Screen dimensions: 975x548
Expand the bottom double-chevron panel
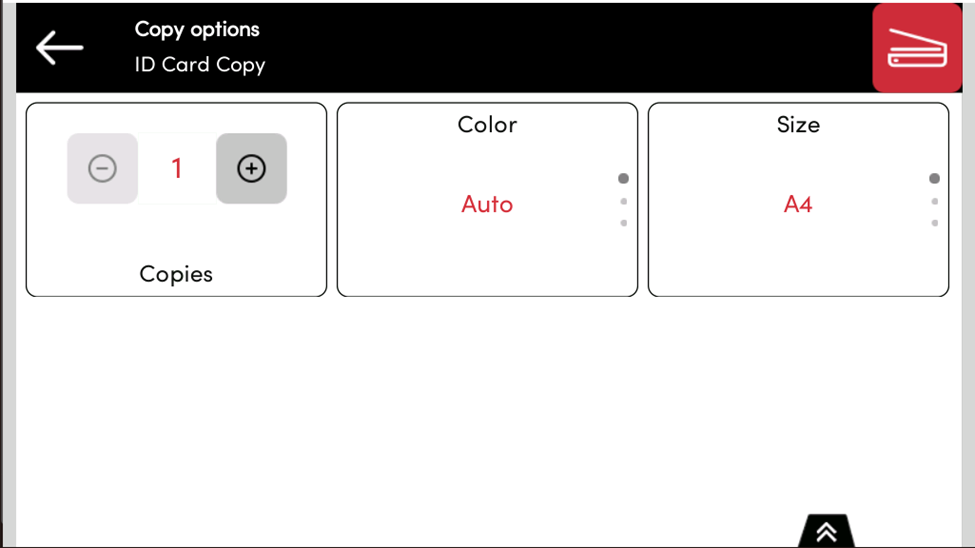tap(826, 532)
